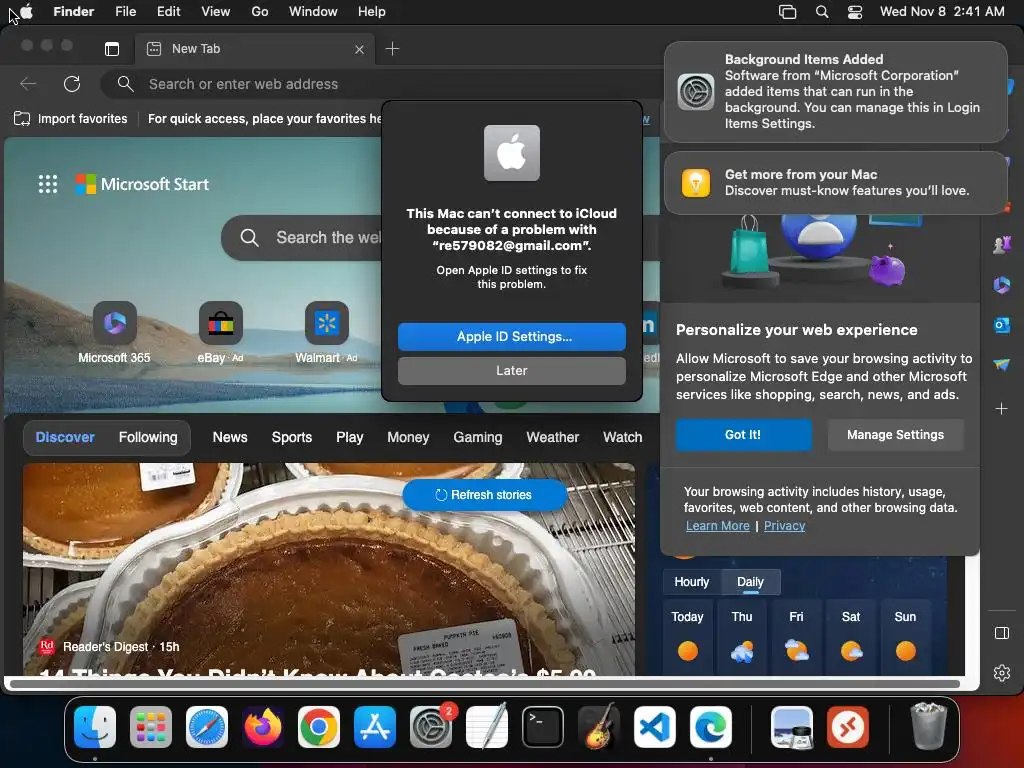This screenshot has height=768, width=1024.
Task: Dismiss the iCloud dialog with Later
Action: [512, 371]
